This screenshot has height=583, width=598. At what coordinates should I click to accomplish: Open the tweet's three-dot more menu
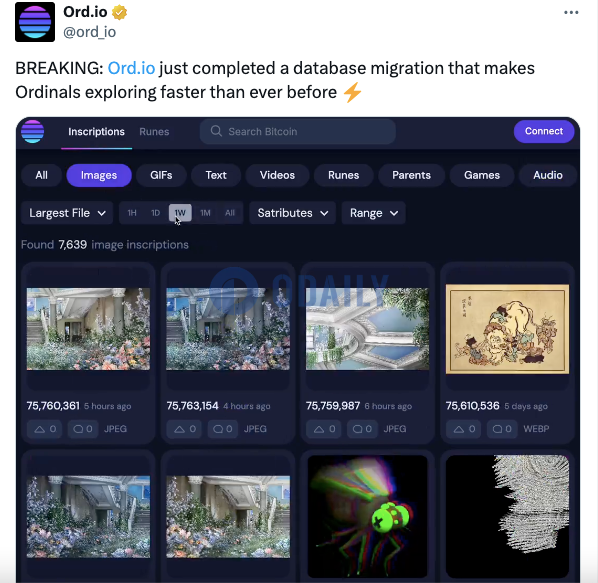[x=571, y=13]
